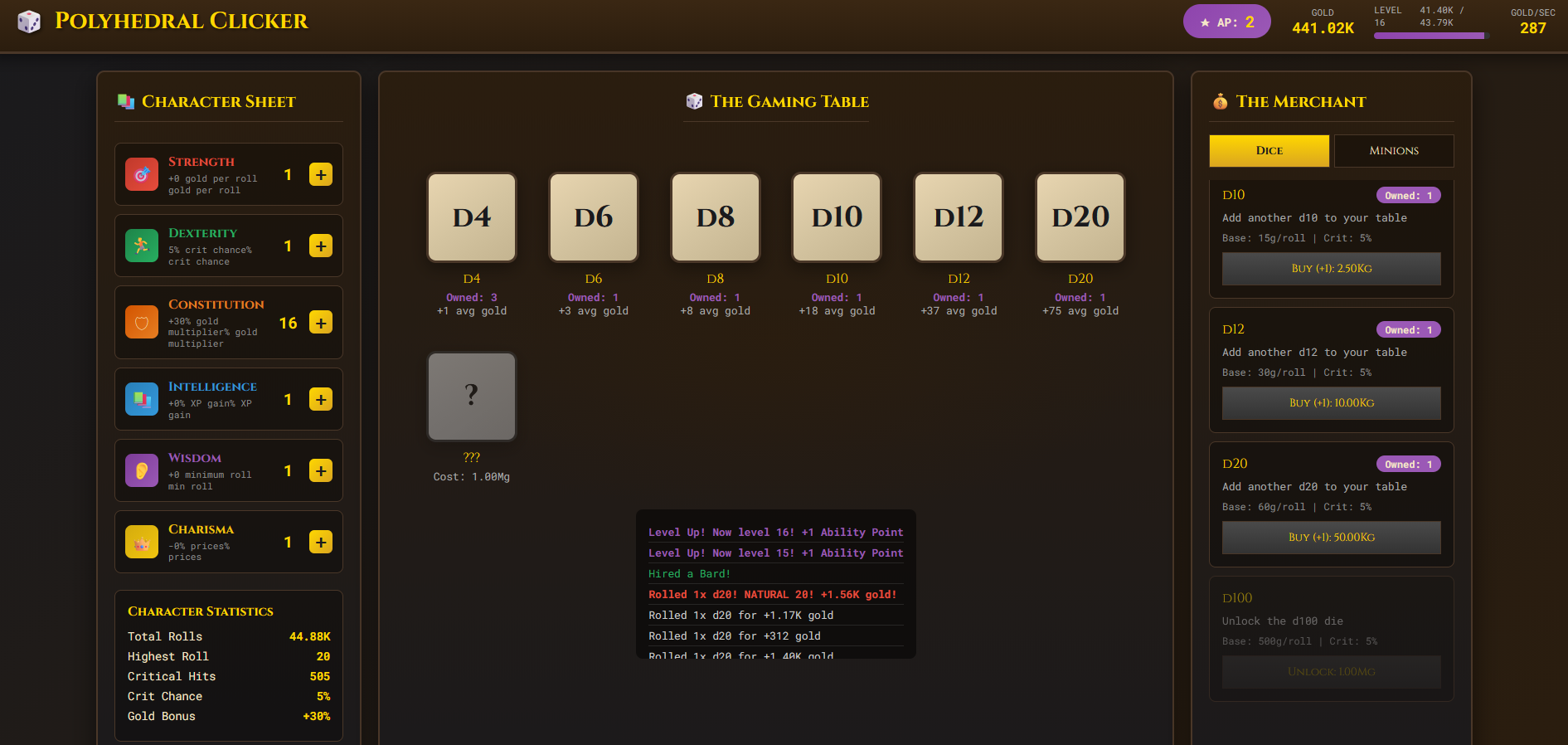Unlock the D100 die for 1.00Mg
The image size is (1568, 745).
coord(1332,672)
